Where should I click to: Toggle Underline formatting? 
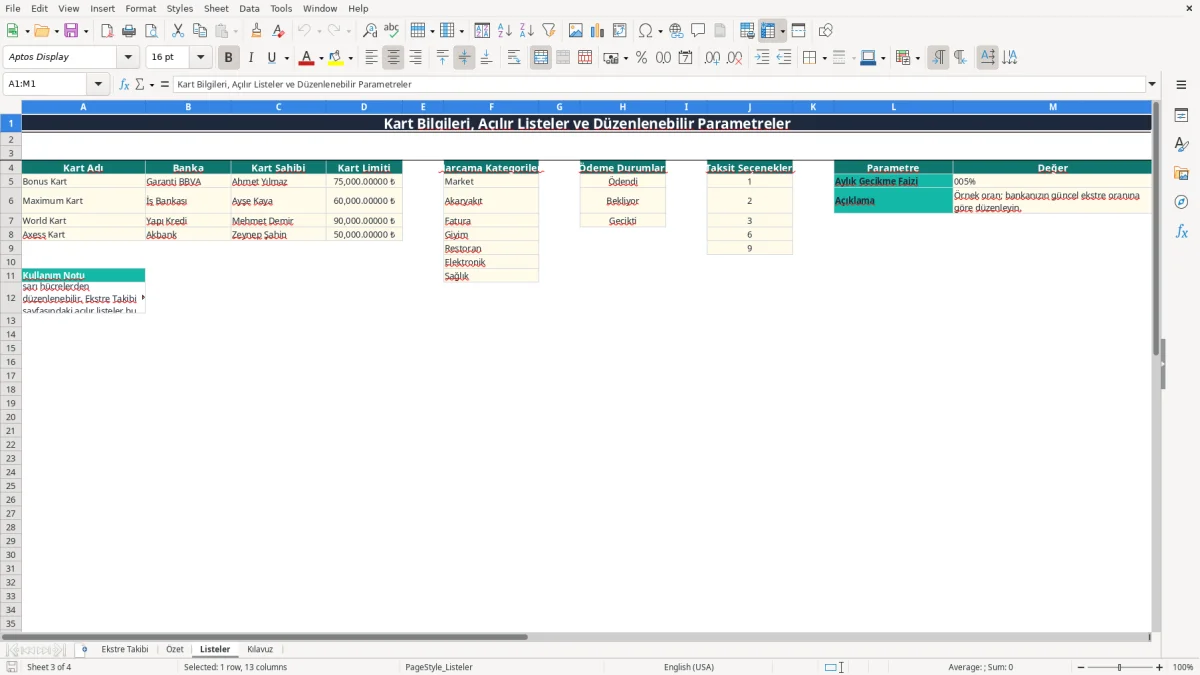click(x=272, y=58)
